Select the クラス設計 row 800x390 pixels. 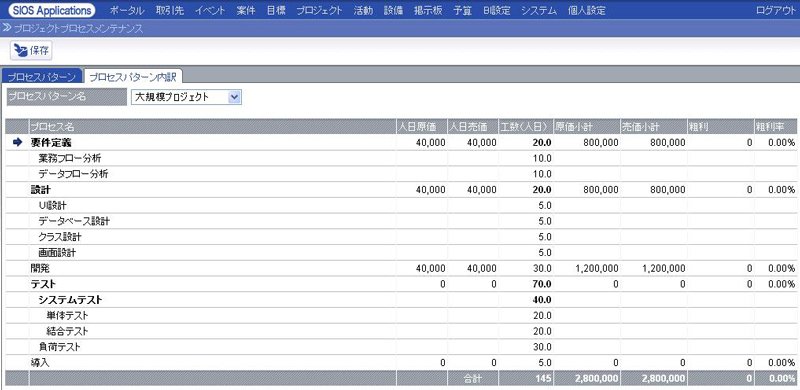click(401, 237)
